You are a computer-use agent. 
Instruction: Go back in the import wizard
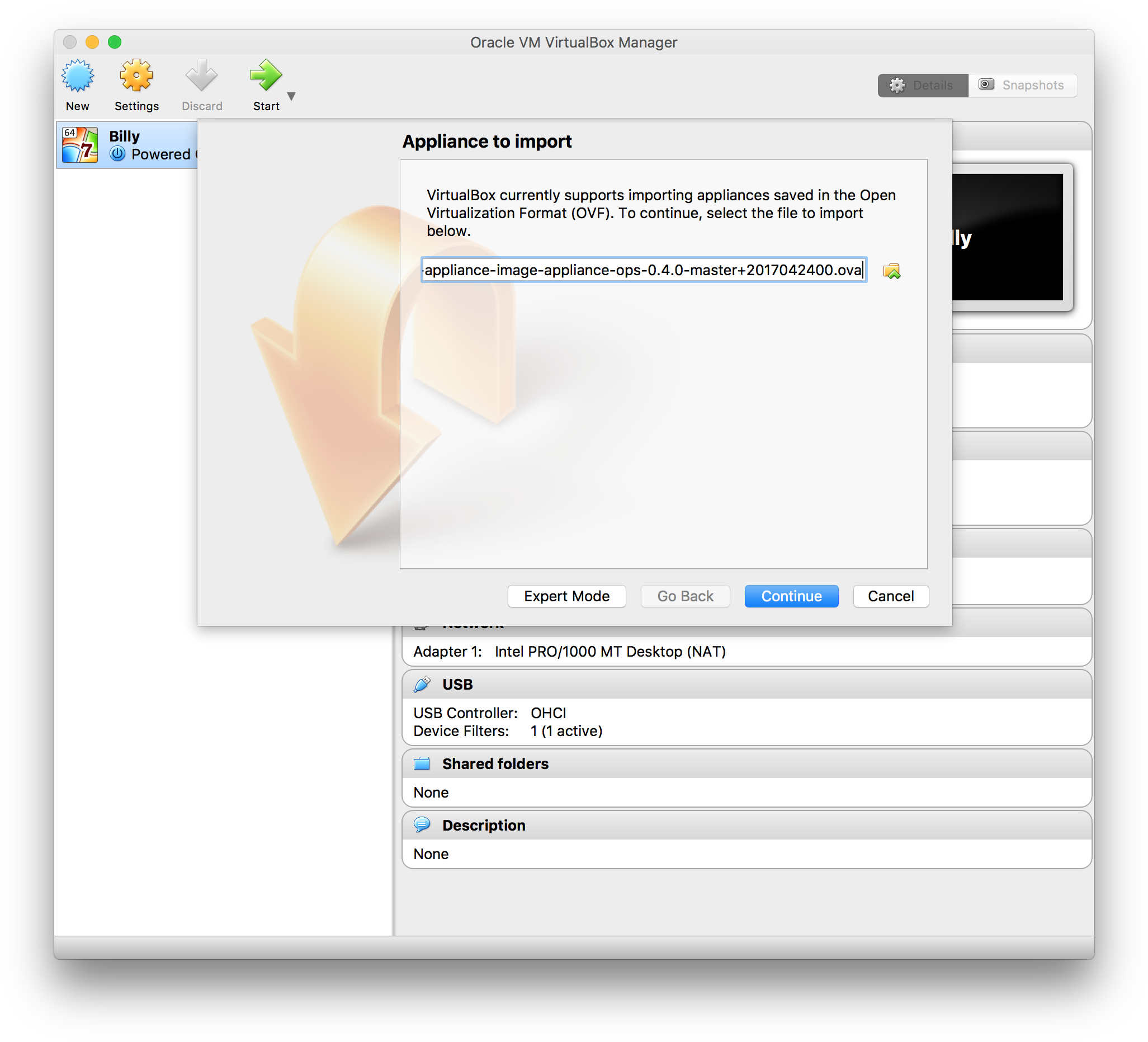click(685, 596)
